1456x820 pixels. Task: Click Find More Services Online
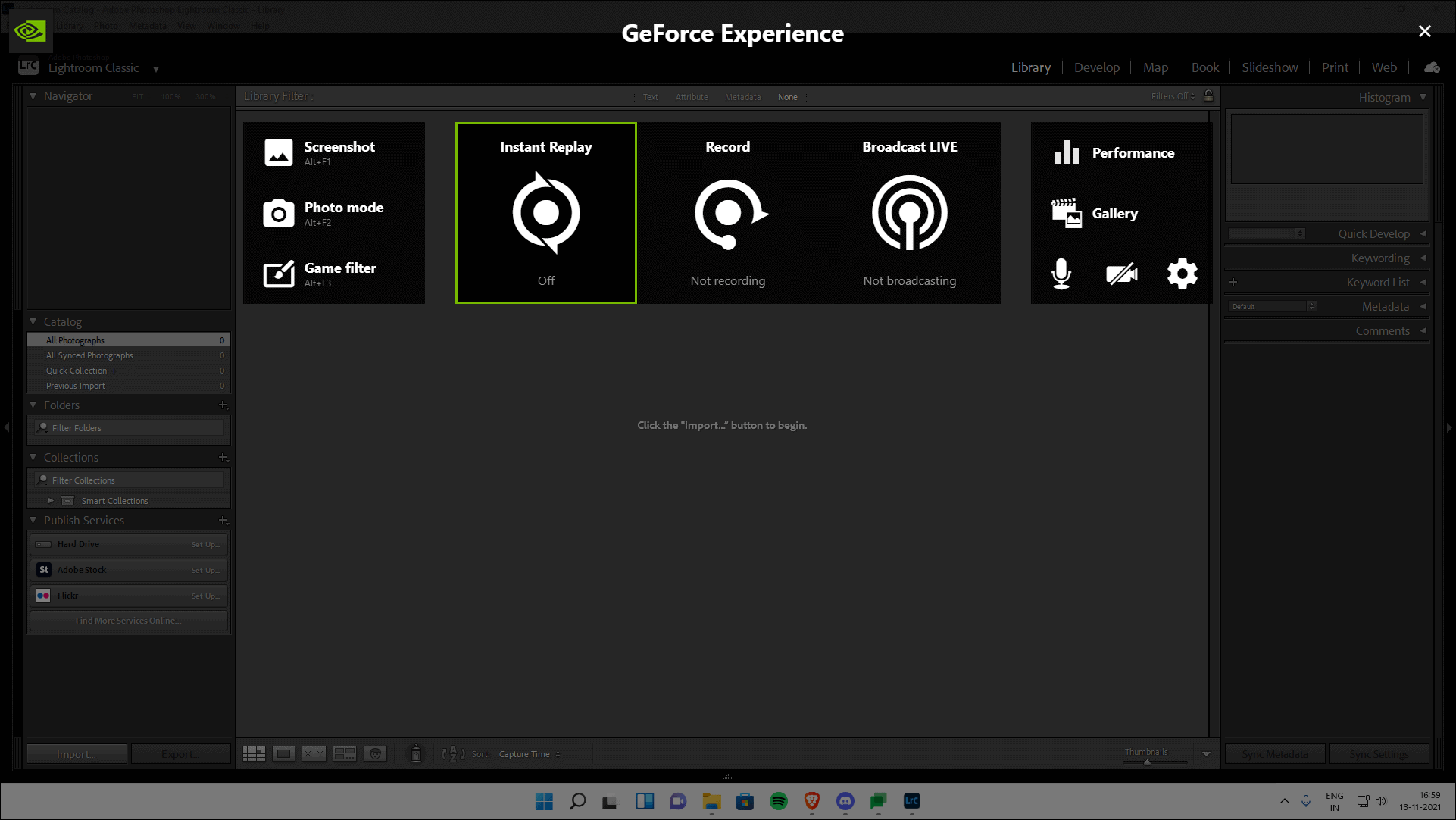click(x=128, y=621)
